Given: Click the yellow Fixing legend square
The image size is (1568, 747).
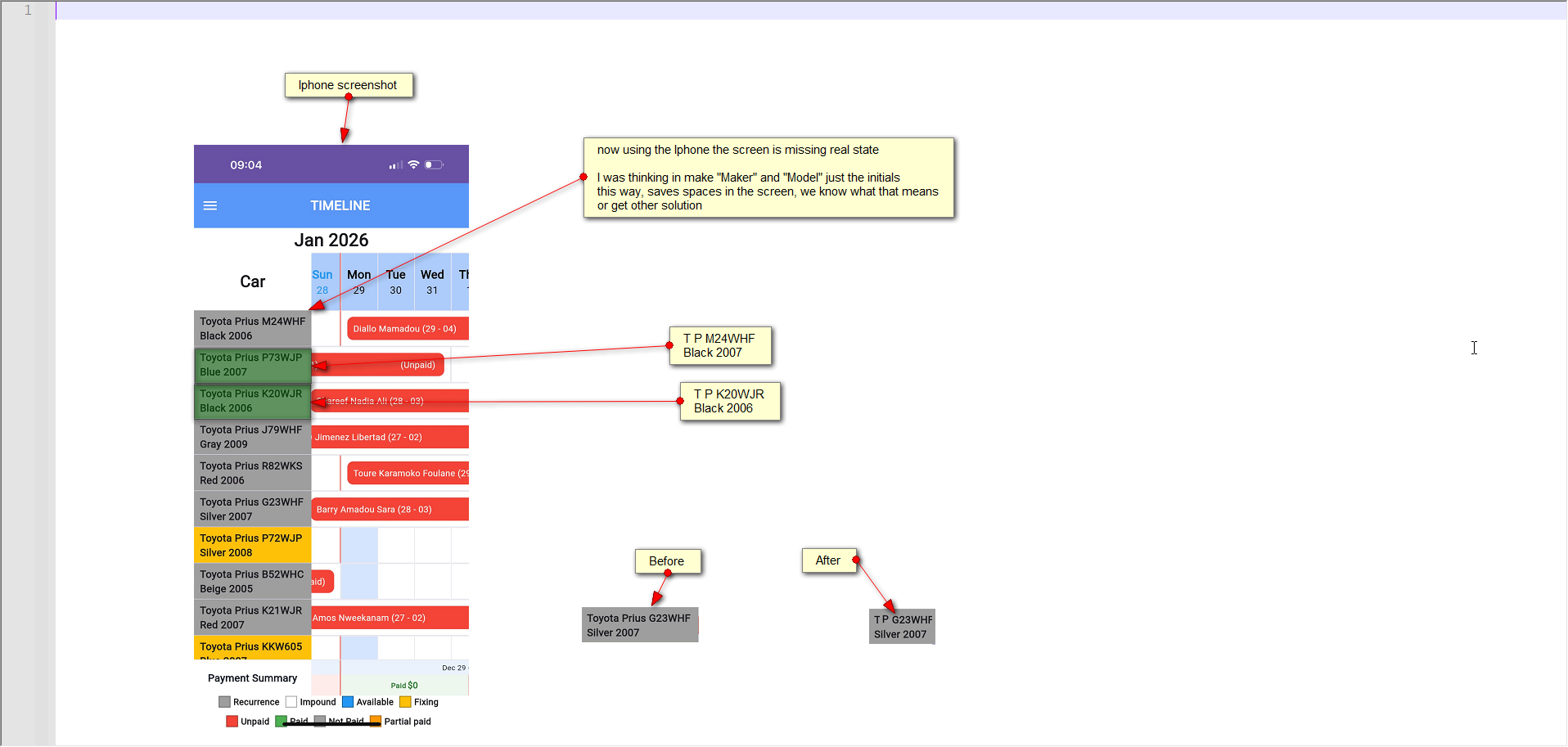Looking at the screenshot, I should pyautogui.click(x=405, y=702).
